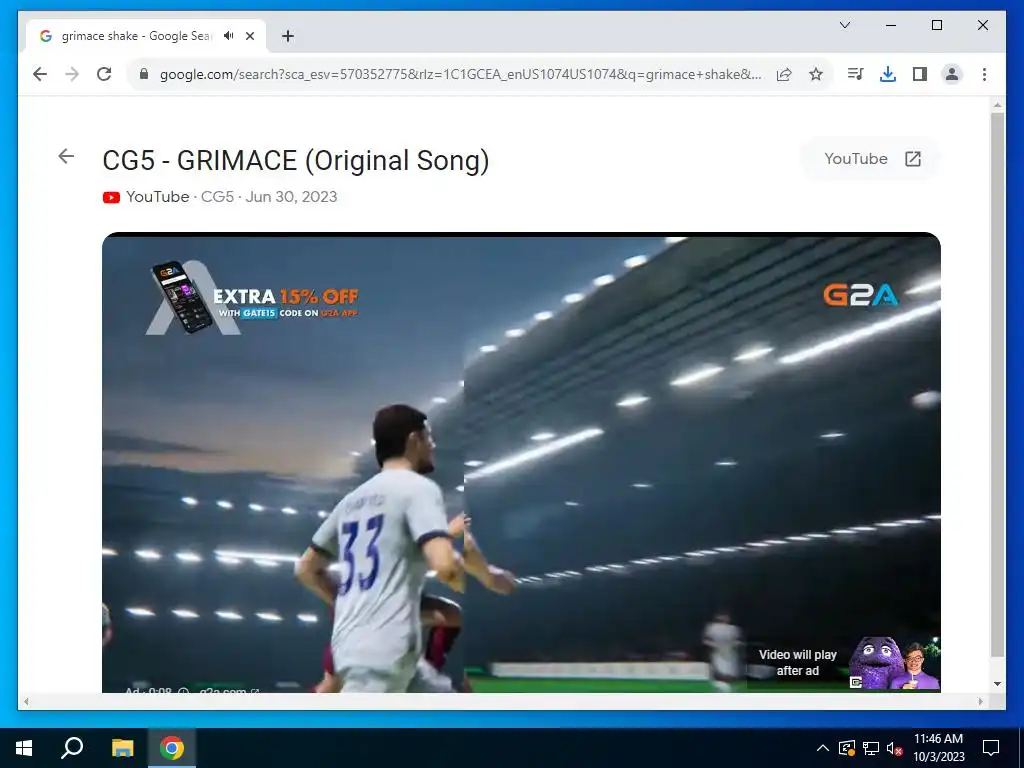
Task: Click horizontal scrollbar left arrow
Action: 26,701
